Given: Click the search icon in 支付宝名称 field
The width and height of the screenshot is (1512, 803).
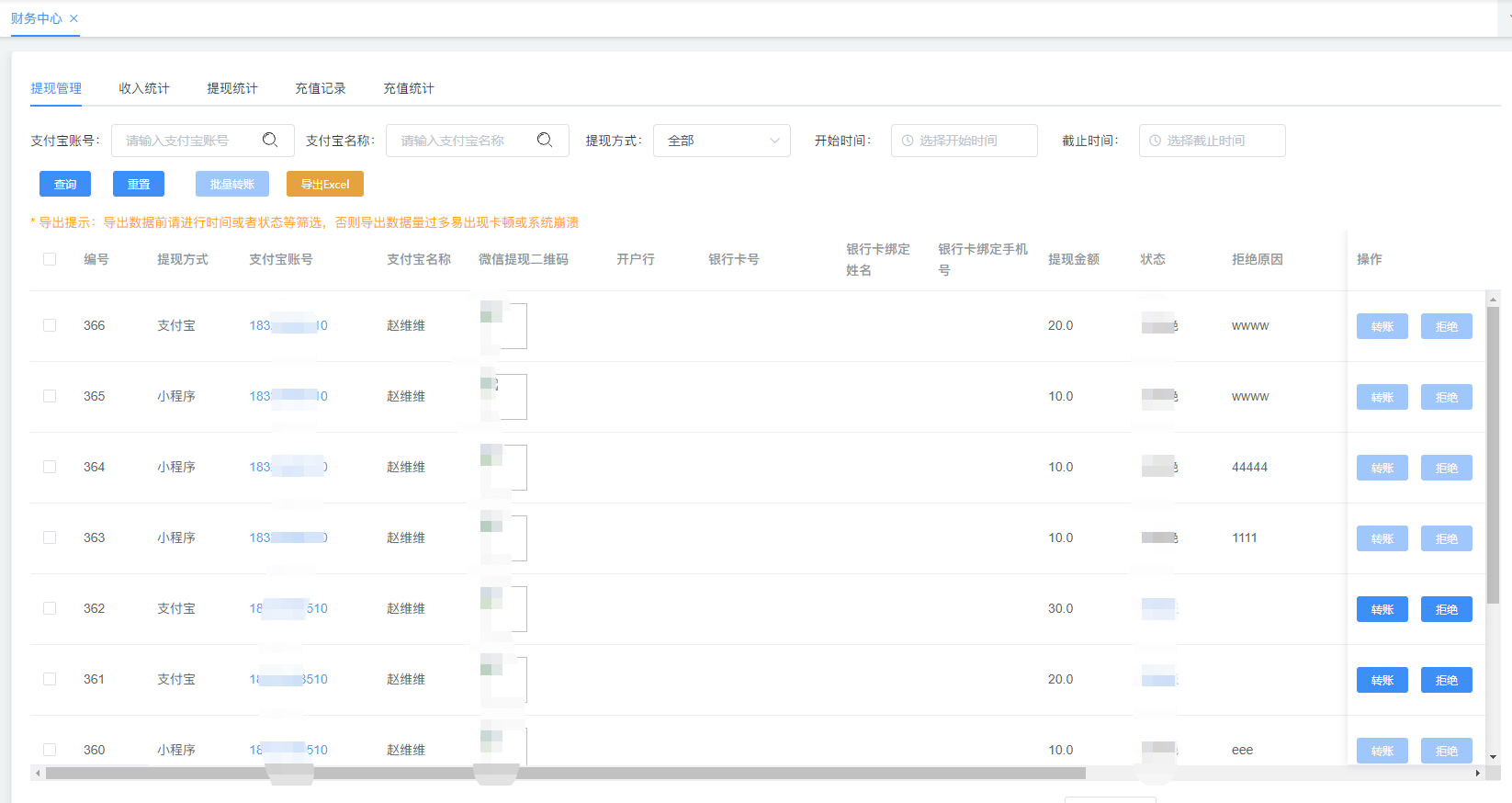Looking at the screenshot, I should 545,140.
